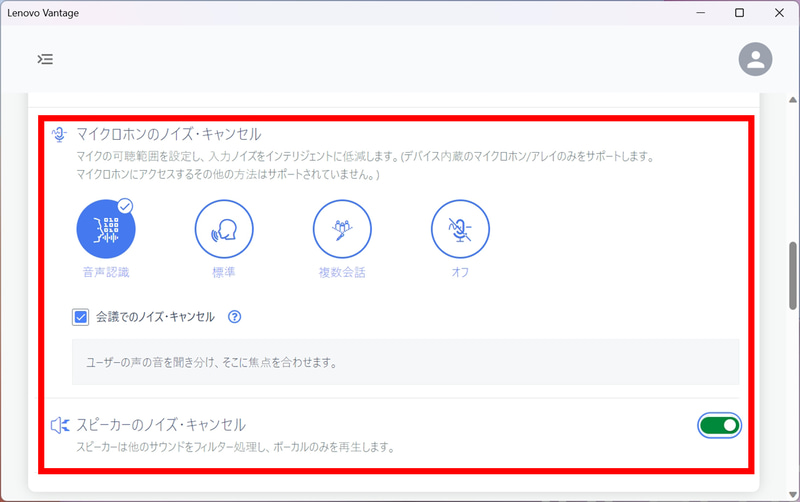Click the help icon beside 会議でのノイズ・キャンセル
The width and height of the screenshot is (800, 502).
[x=234, y=317]
